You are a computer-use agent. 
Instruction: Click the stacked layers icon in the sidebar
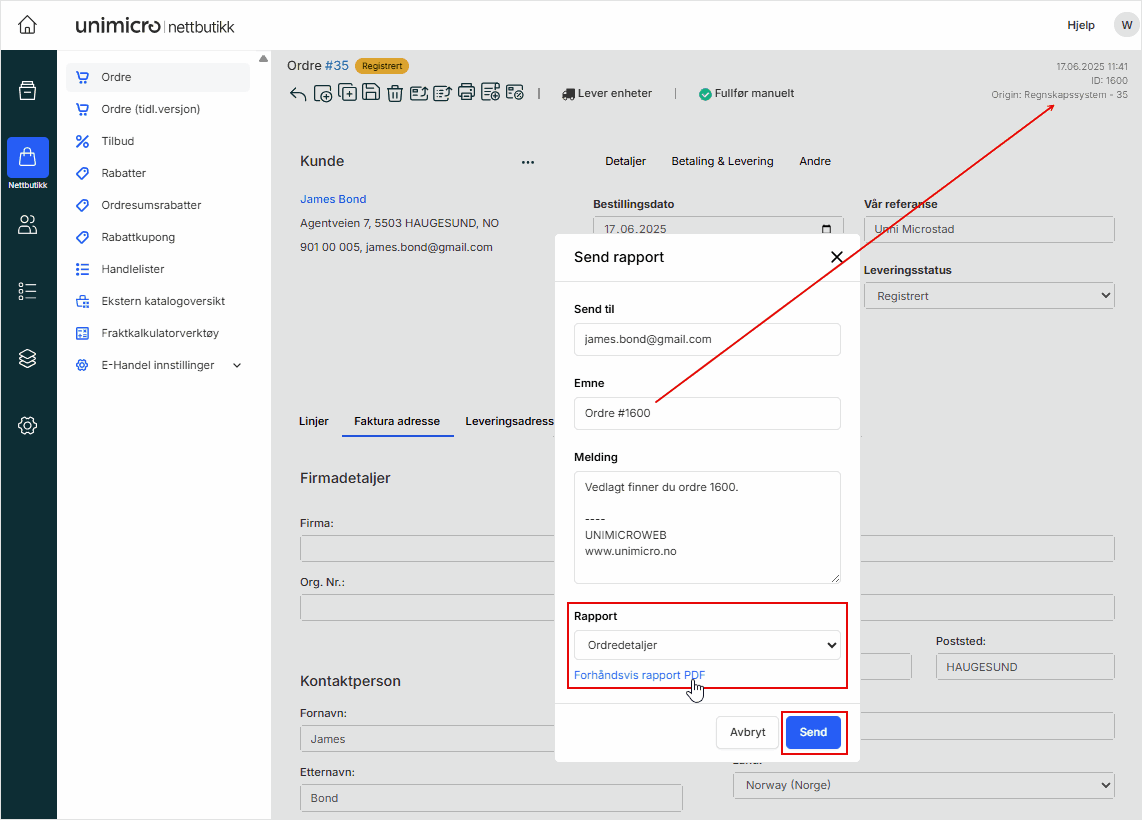coord(28,358)
